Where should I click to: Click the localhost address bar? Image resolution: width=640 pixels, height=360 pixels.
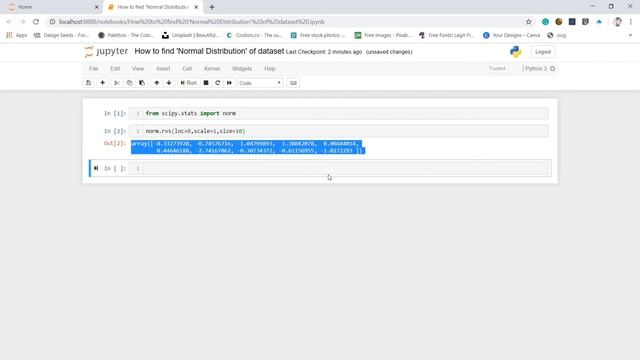click(x=286, y=22)
